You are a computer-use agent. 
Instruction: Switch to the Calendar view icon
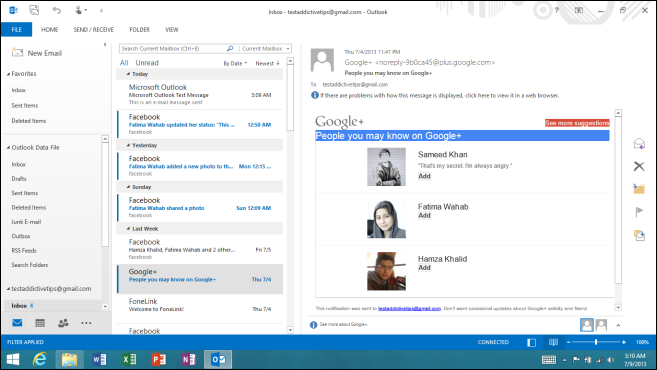click(x=40, y=323)
